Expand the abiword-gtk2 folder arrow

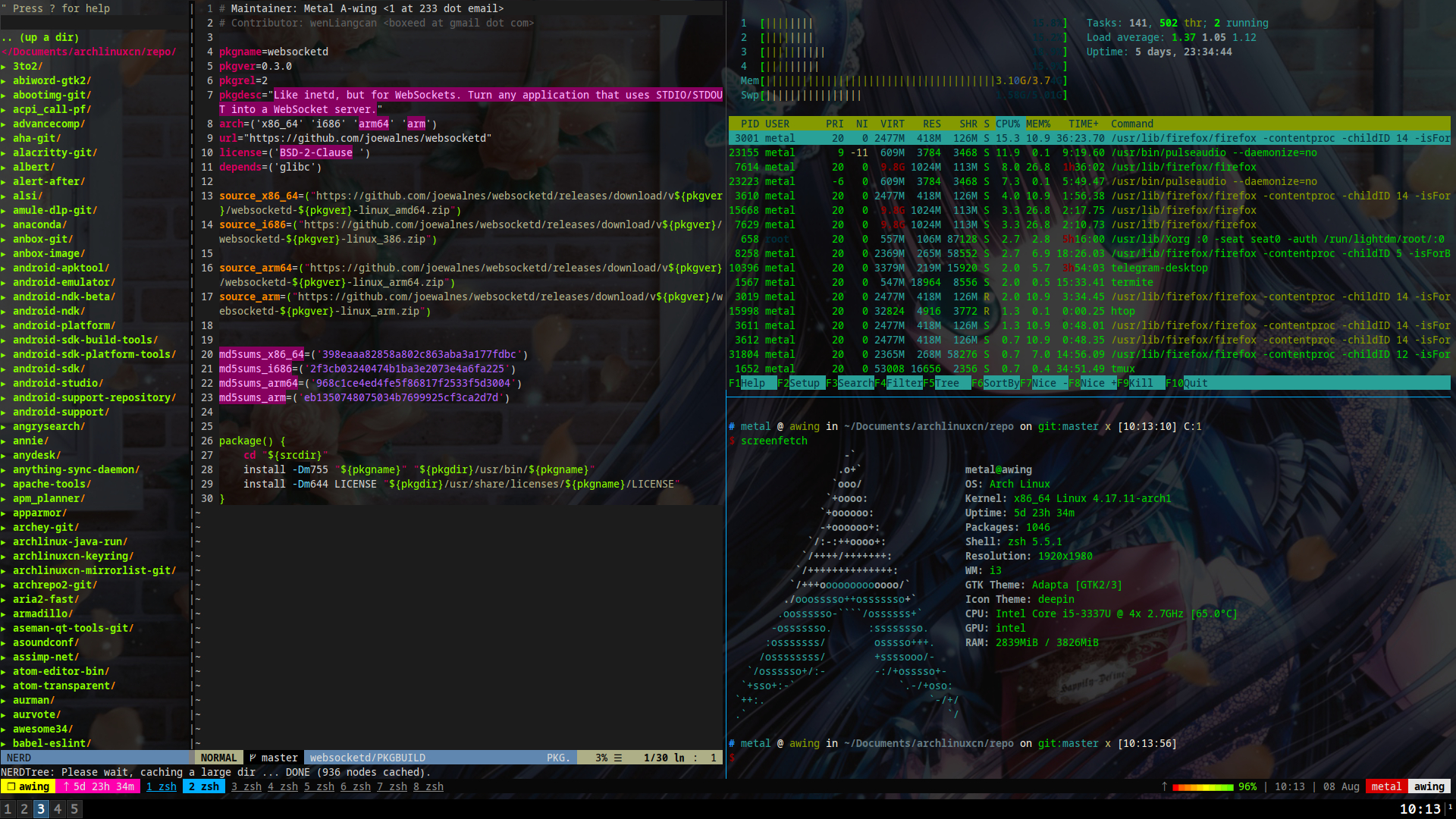(x=4, y=81)
